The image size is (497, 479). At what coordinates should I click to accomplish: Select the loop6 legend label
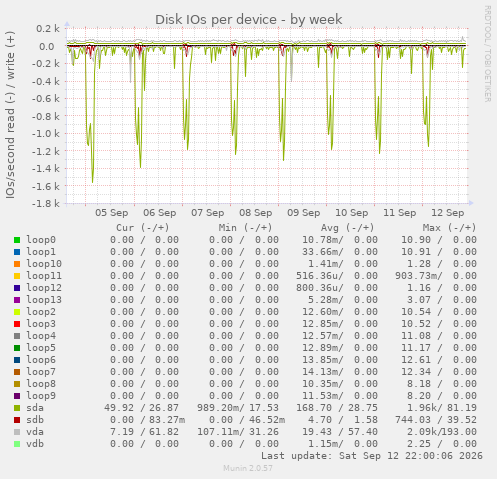(41, 360)
